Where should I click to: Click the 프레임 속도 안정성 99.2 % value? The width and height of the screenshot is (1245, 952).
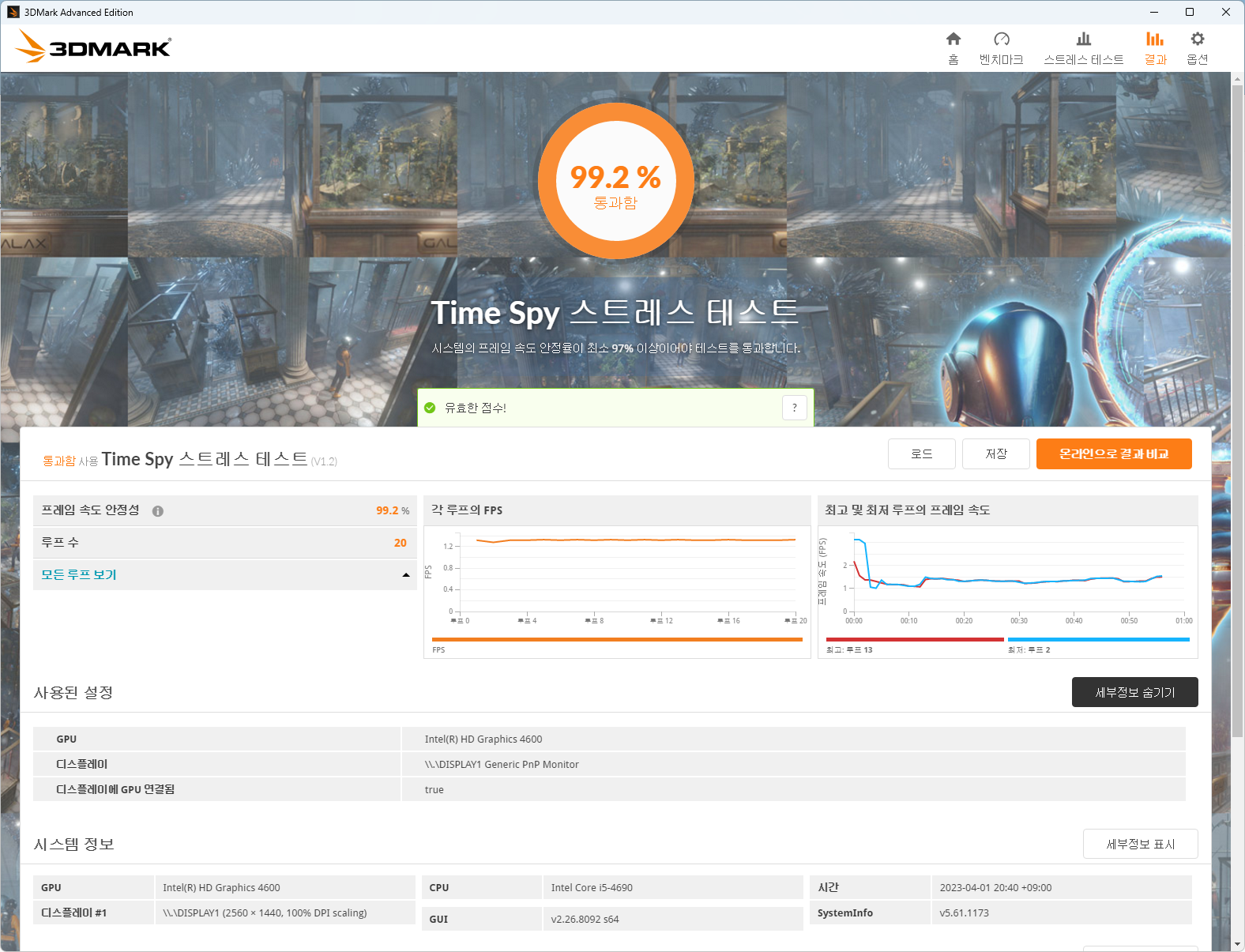[393, 511]
